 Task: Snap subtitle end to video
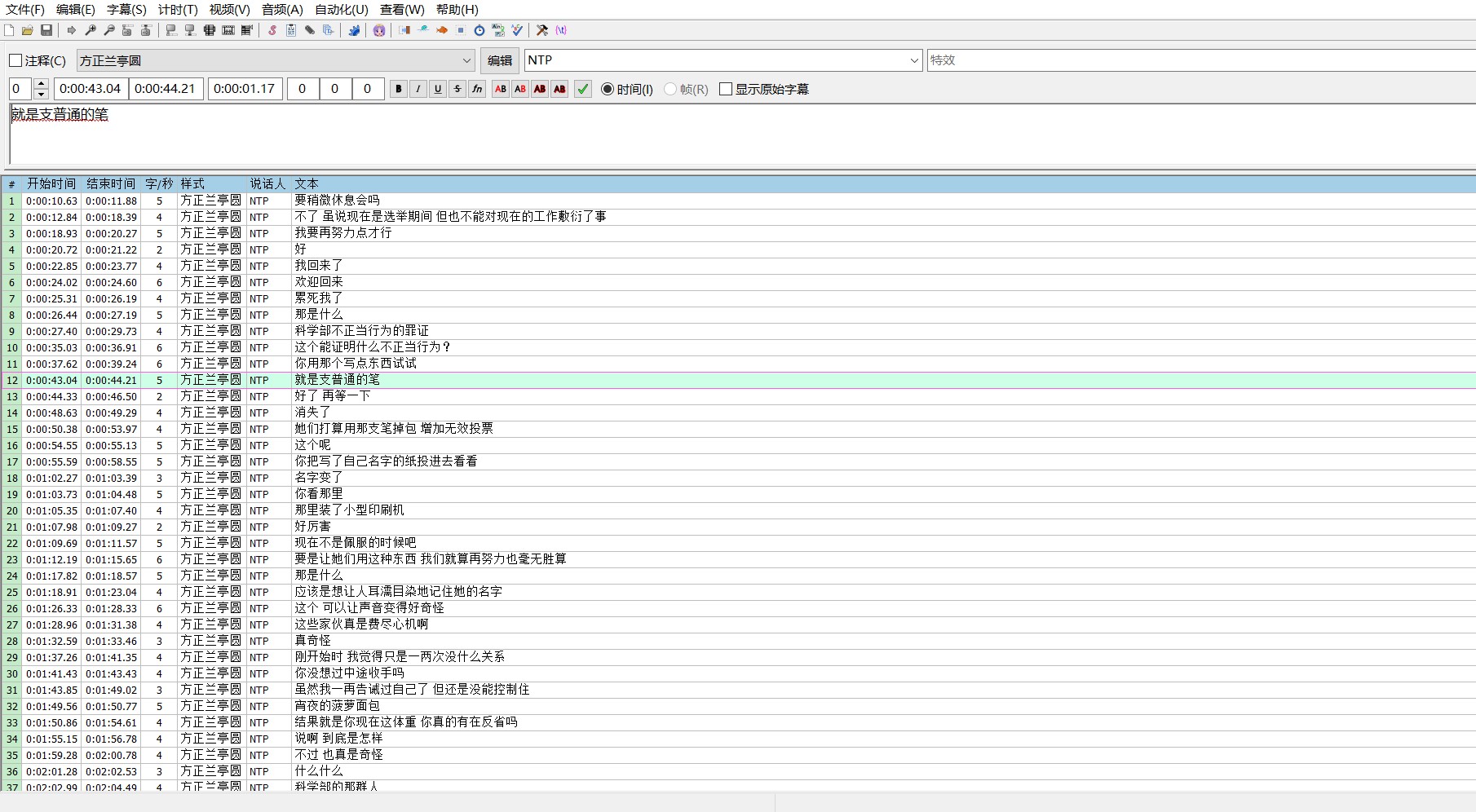(190, 30)
